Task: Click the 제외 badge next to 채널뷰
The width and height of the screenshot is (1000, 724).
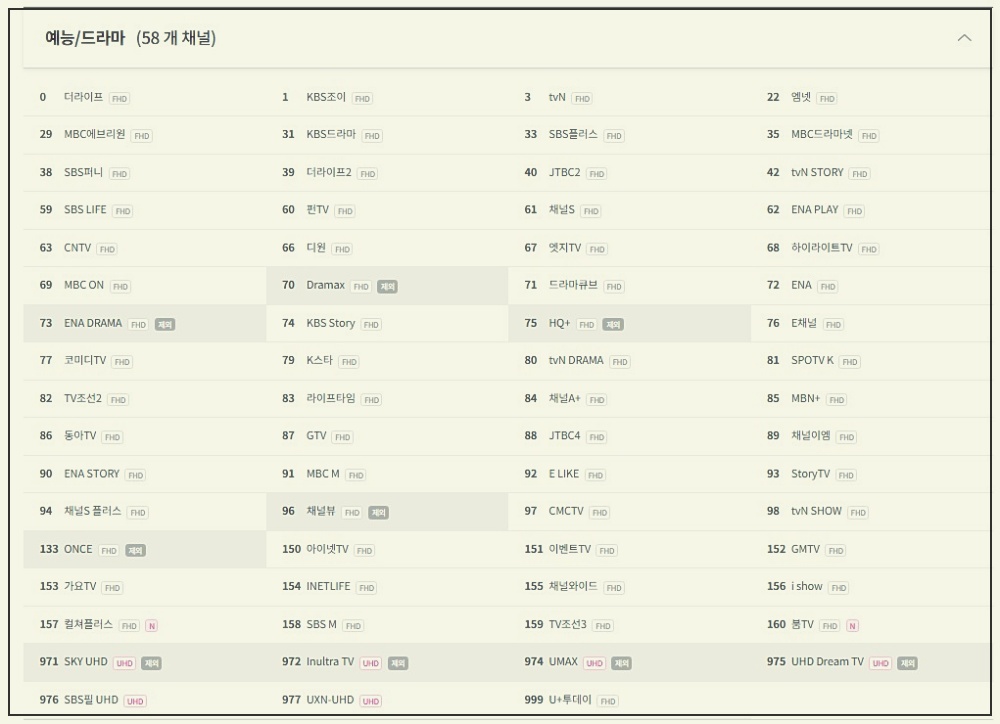Action: 378,512
